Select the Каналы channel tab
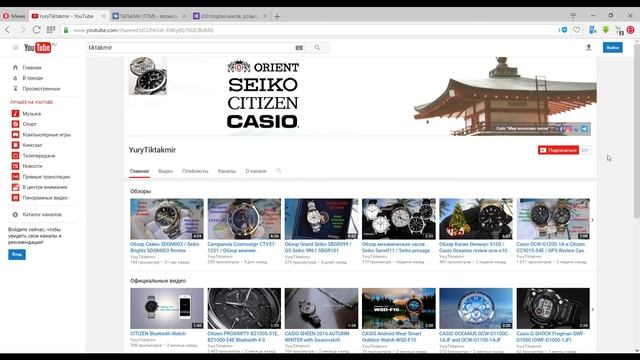640x360 pixels. point(227,171)
